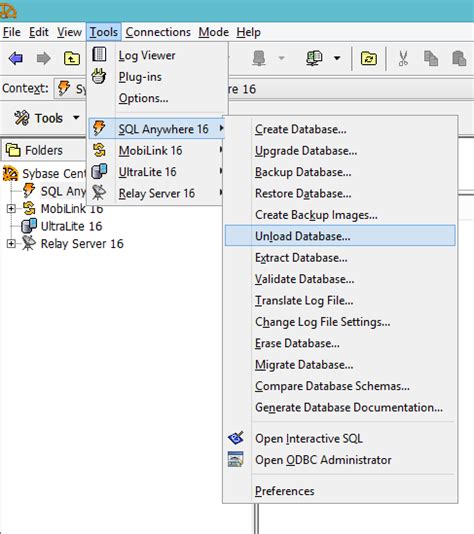Open the File menu
Screen dimensions: 474x534
12,32
